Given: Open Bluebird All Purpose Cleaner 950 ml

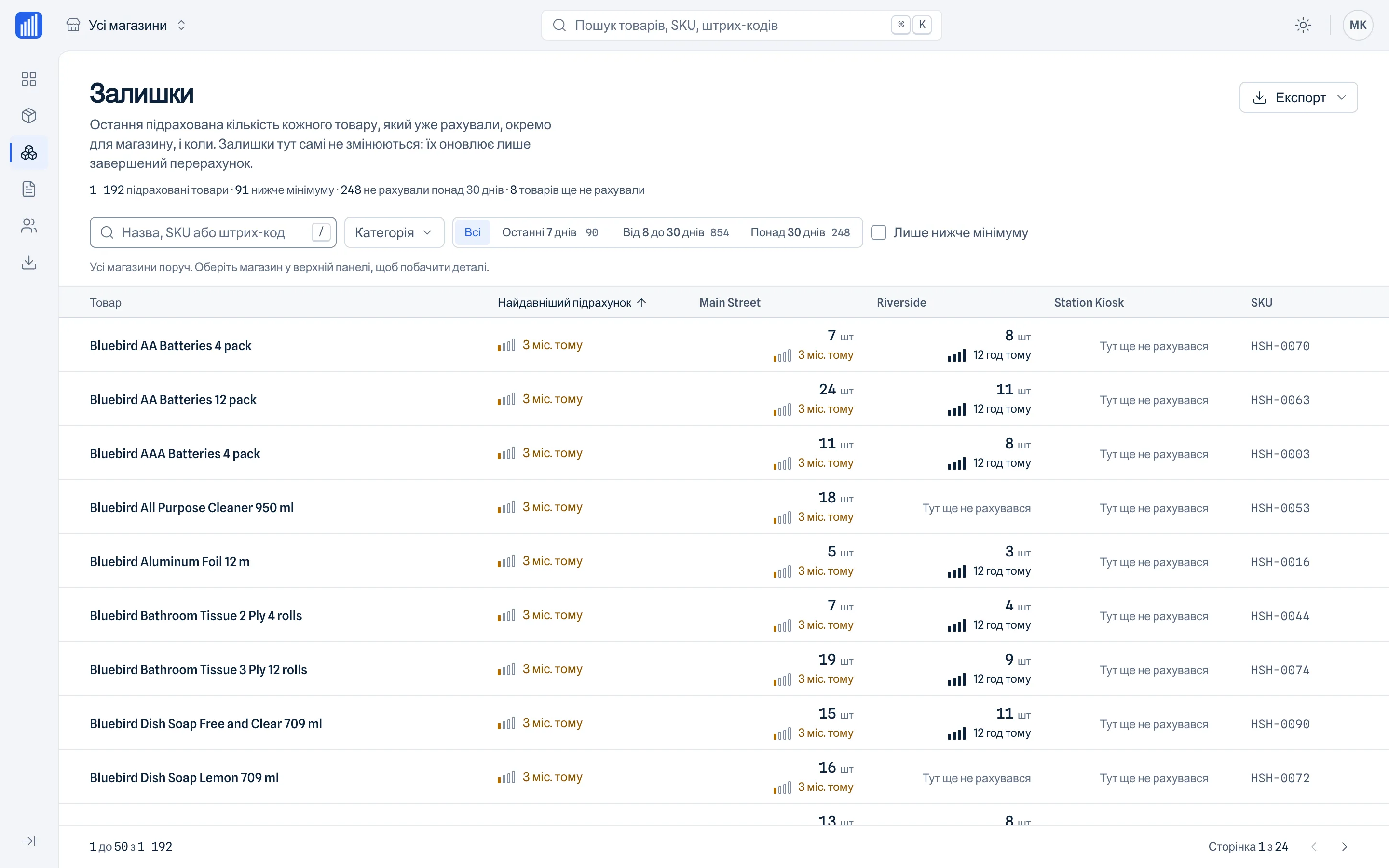Looking at the screenshot, I should 191,507.
